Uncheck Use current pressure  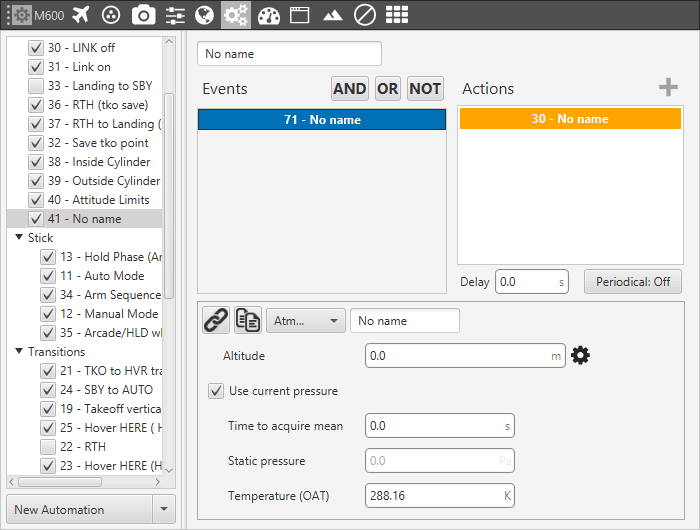[x=216, y=391]
